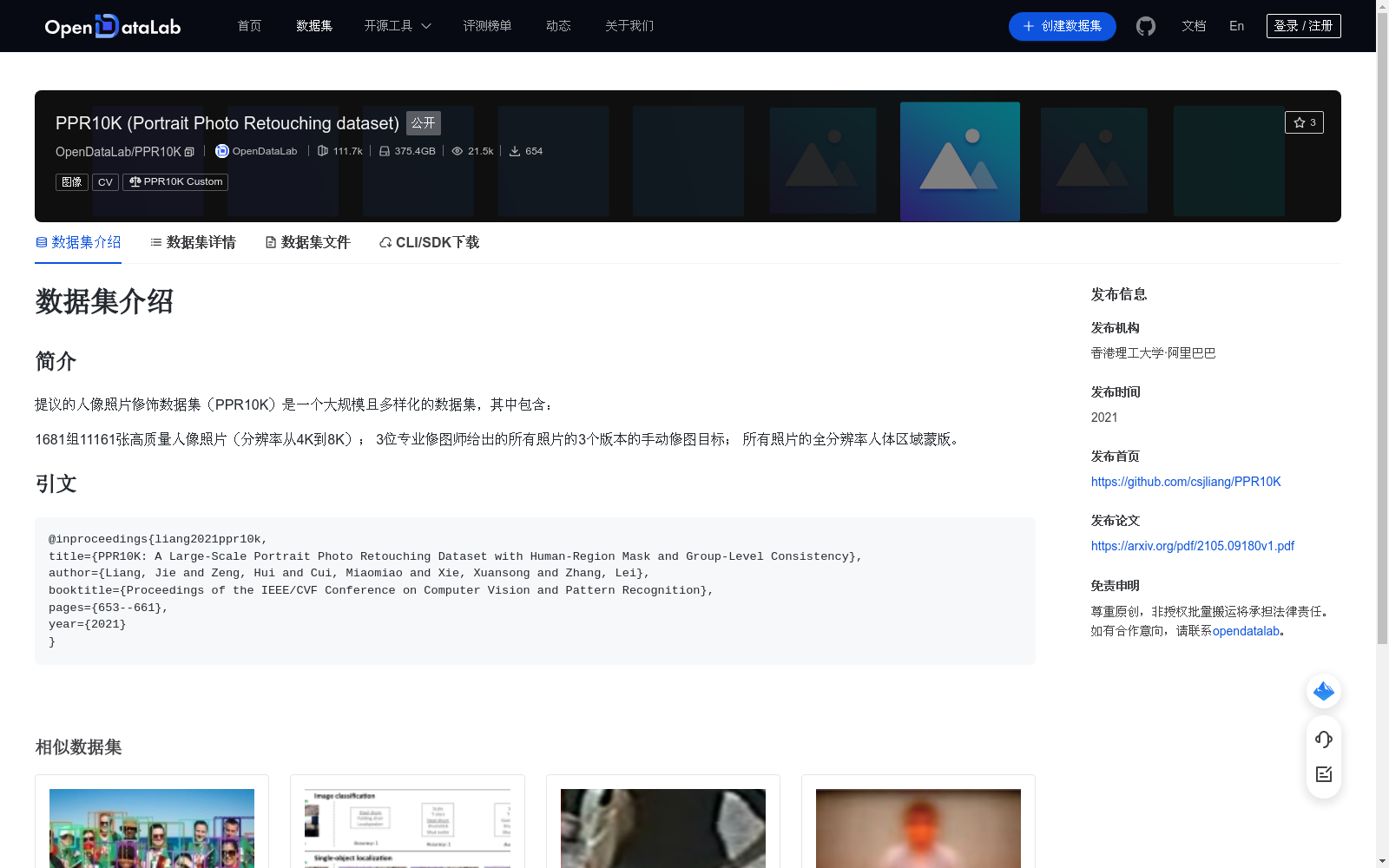Open similar dataset with image classification diagram
Viewport: 1389px width, 868px height.
click(407, 828)
